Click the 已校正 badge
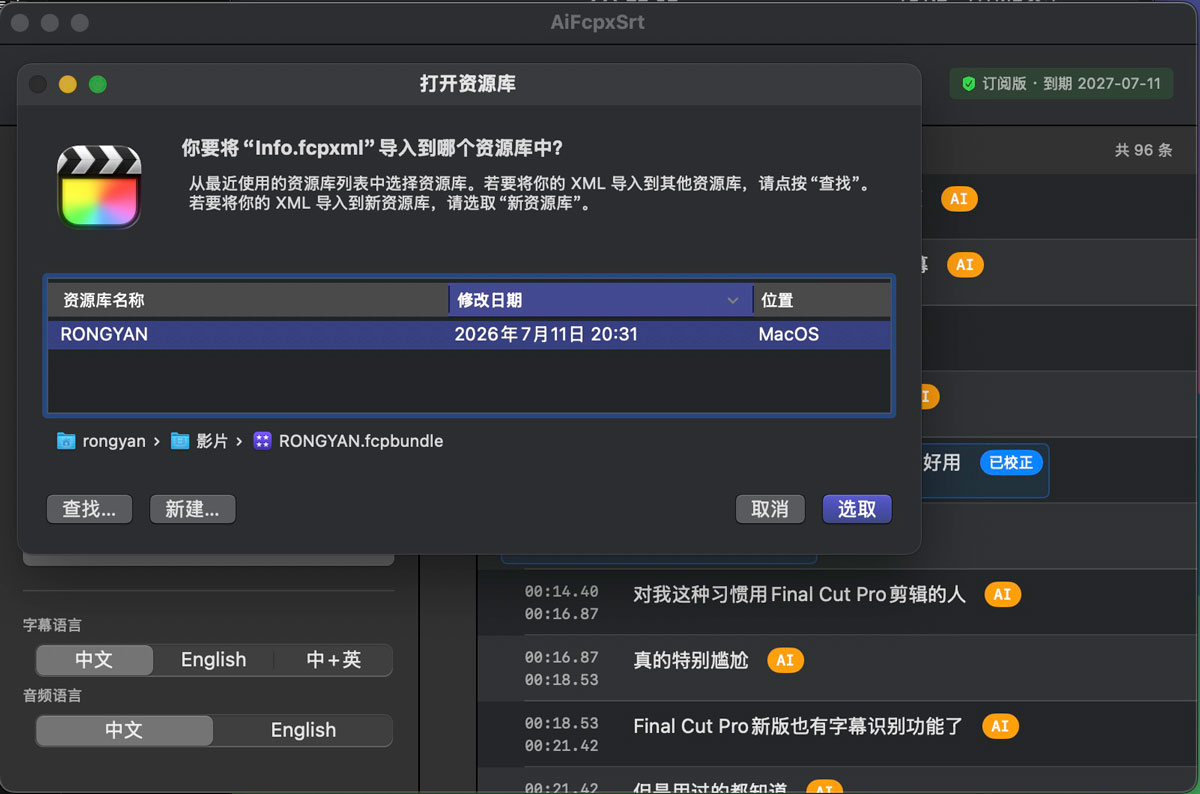Image resolution: width=1200 pixels, height=794 pixels. click(x=1011, y=462)
